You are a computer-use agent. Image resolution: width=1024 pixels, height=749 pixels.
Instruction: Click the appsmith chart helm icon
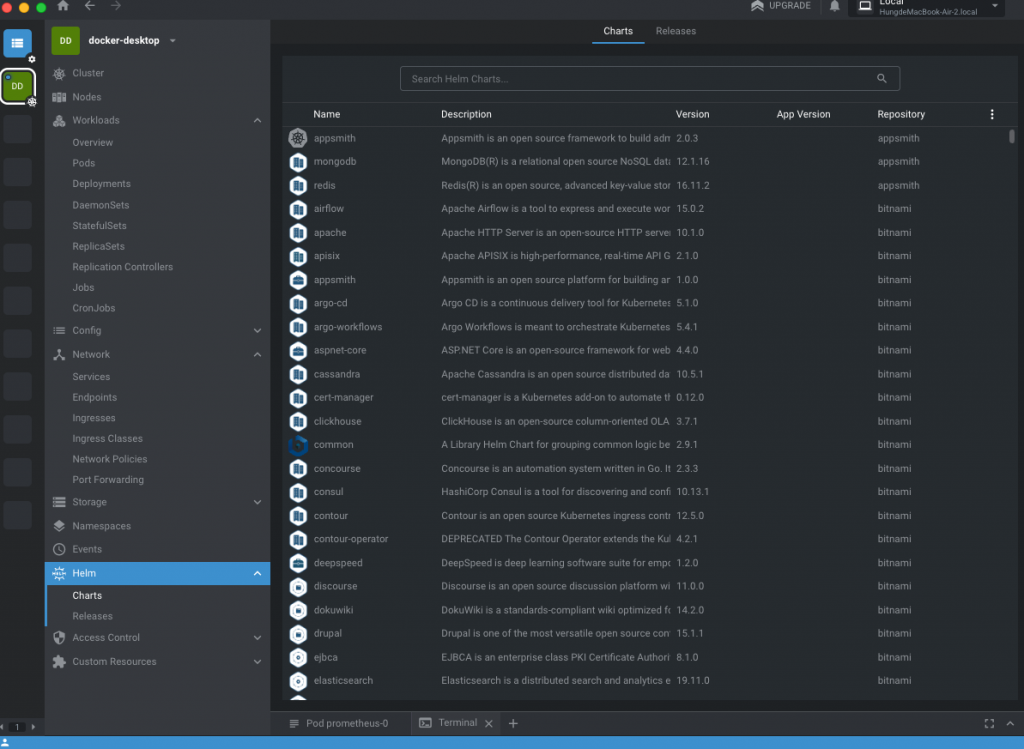click(x=298, y=138)
